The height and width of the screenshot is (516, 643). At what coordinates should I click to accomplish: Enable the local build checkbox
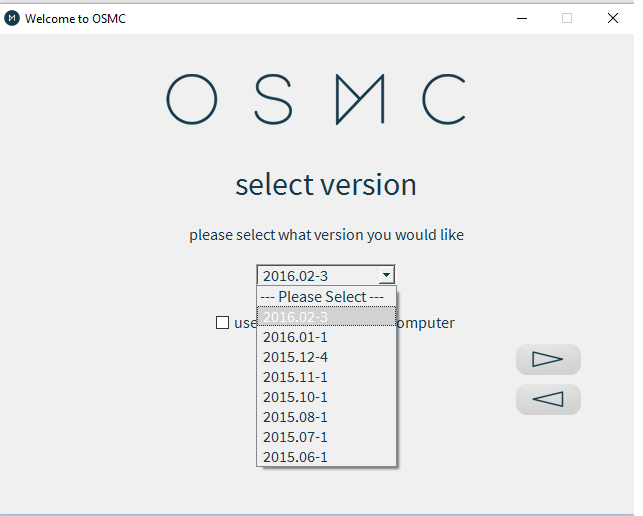[222, 323]
